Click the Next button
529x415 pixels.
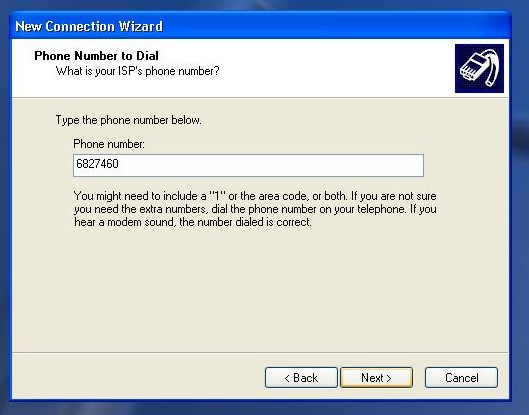coord(377,378)
